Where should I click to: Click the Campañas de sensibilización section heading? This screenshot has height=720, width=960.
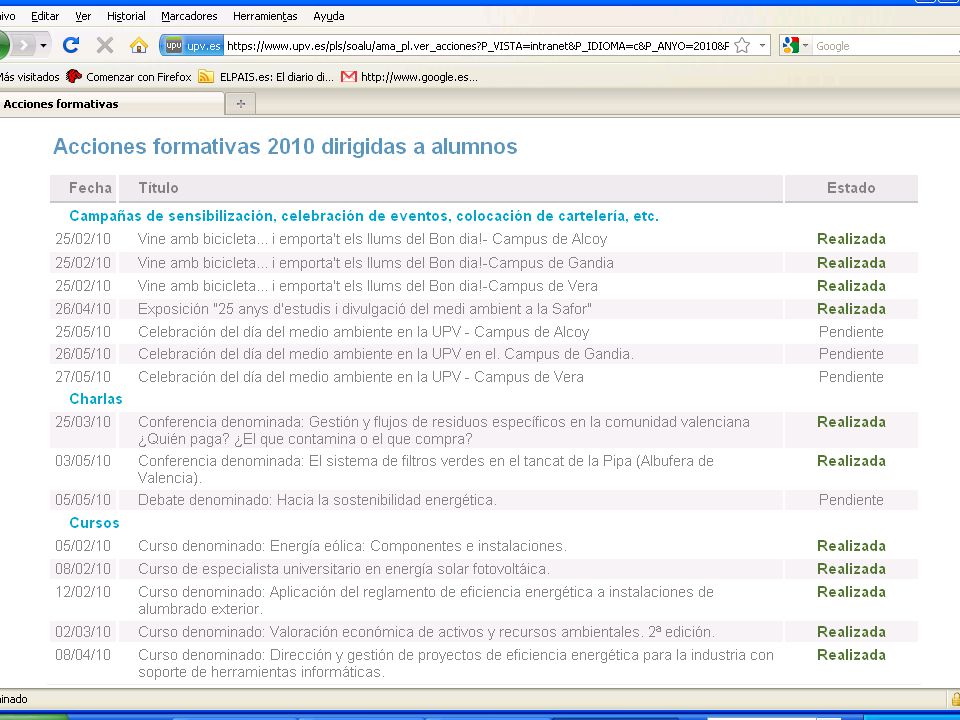(364, 216)
